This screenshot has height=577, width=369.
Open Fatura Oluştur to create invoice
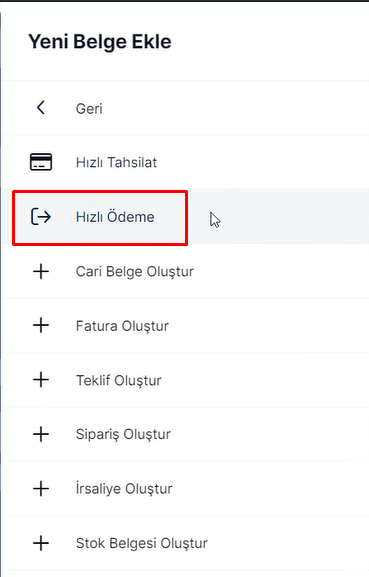(x=122, y=326)
